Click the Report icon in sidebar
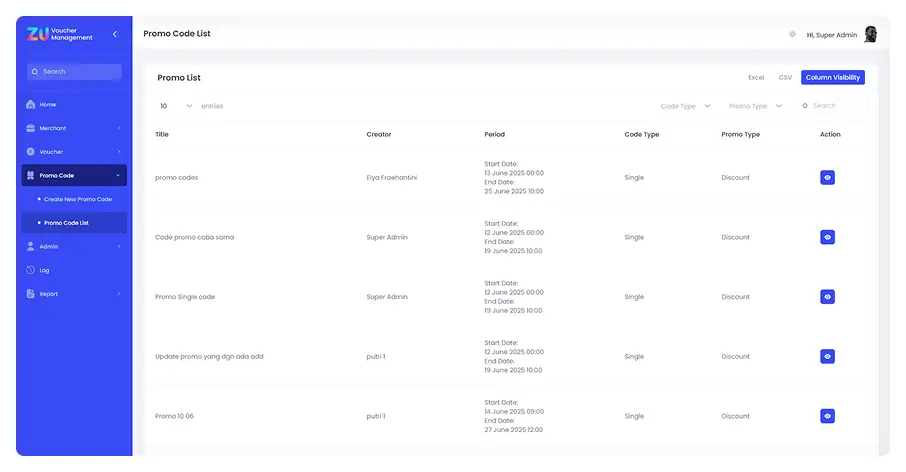 (x=31, y=294)
